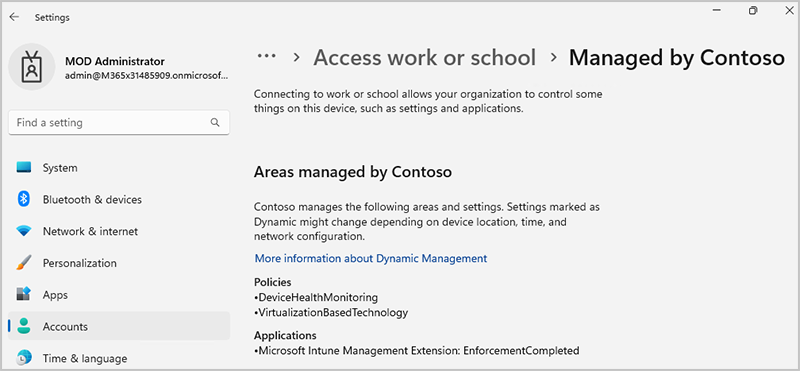
Task: Click the search magnifier icon
Action: point(215,122)
